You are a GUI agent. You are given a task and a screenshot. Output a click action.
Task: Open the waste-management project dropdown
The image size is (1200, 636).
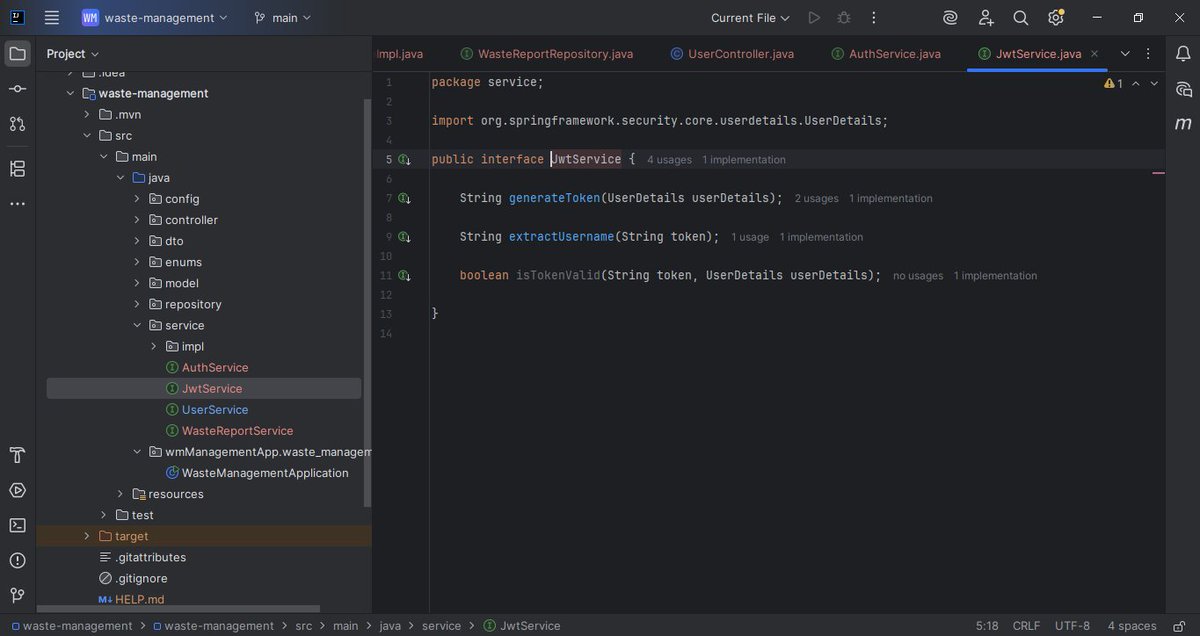click(155, 18)
